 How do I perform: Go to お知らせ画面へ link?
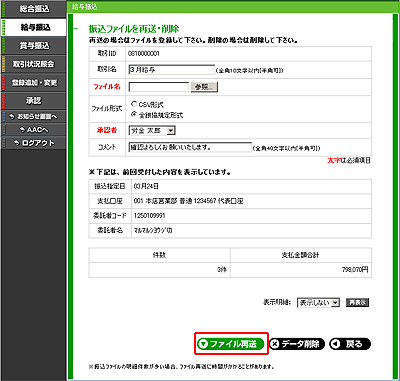tap(33, 116)
